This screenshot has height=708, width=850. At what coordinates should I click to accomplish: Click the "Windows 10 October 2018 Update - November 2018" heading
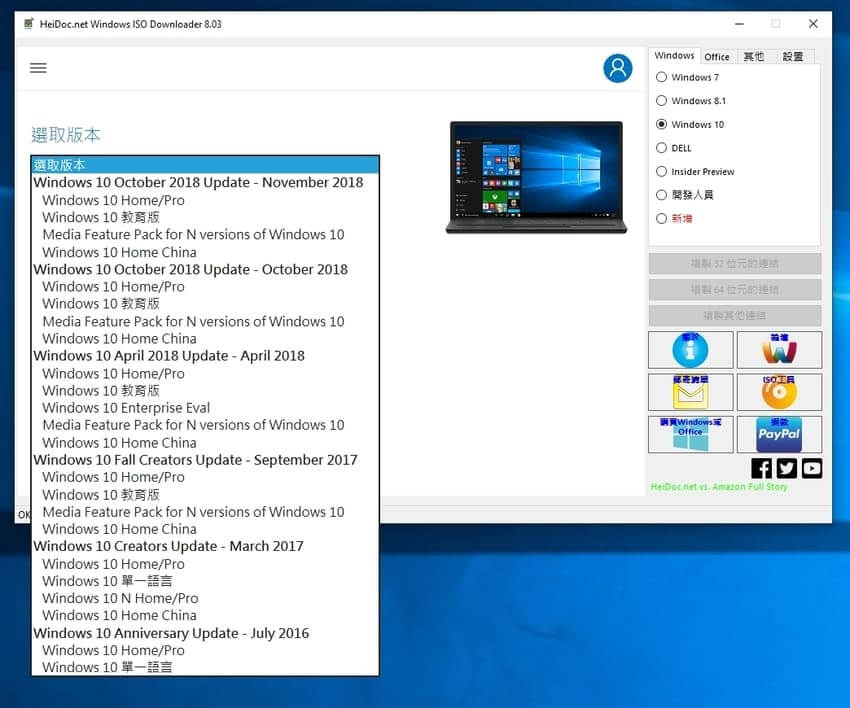[x=205, y=183]
